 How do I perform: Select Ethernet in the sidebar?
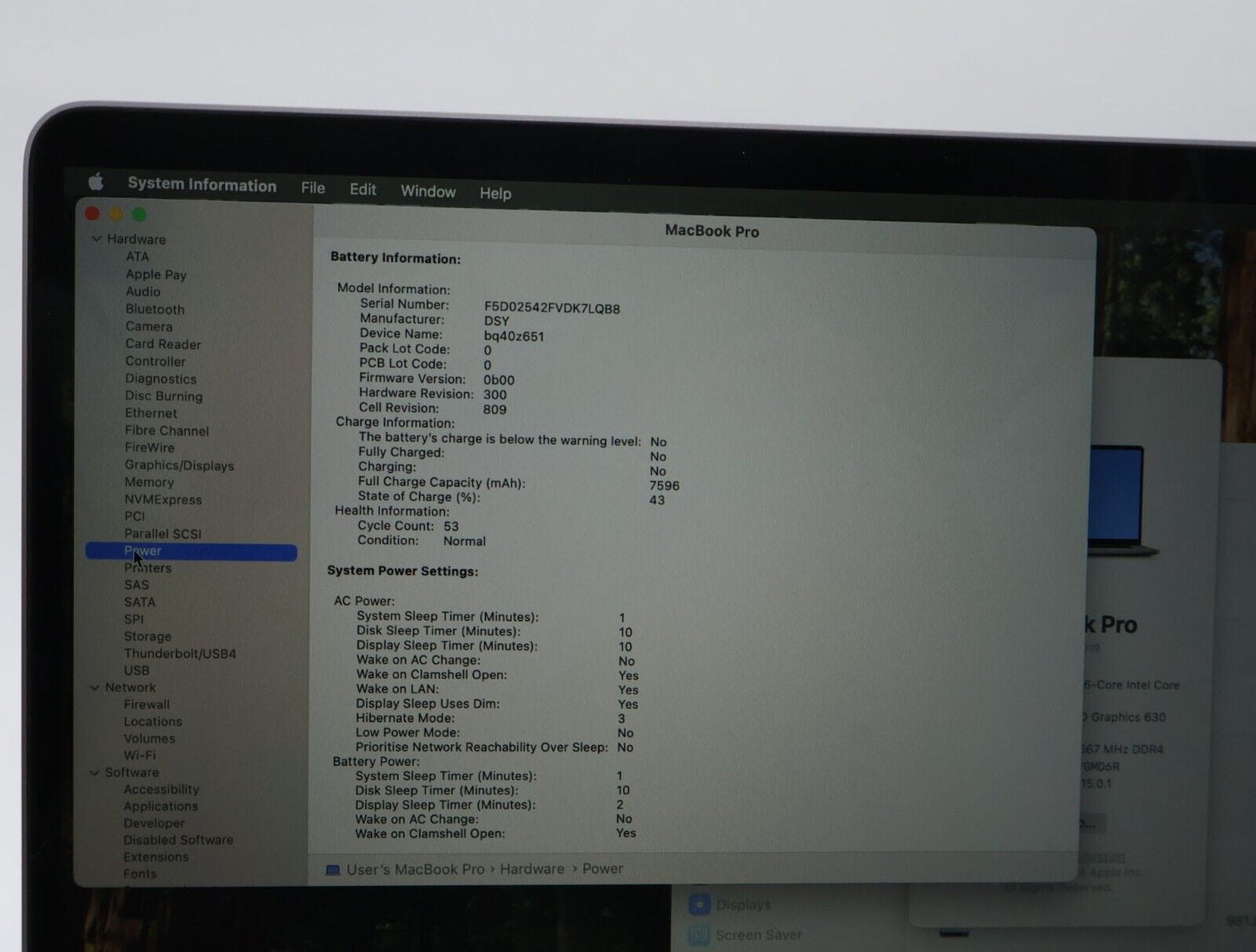coord(150,413)
